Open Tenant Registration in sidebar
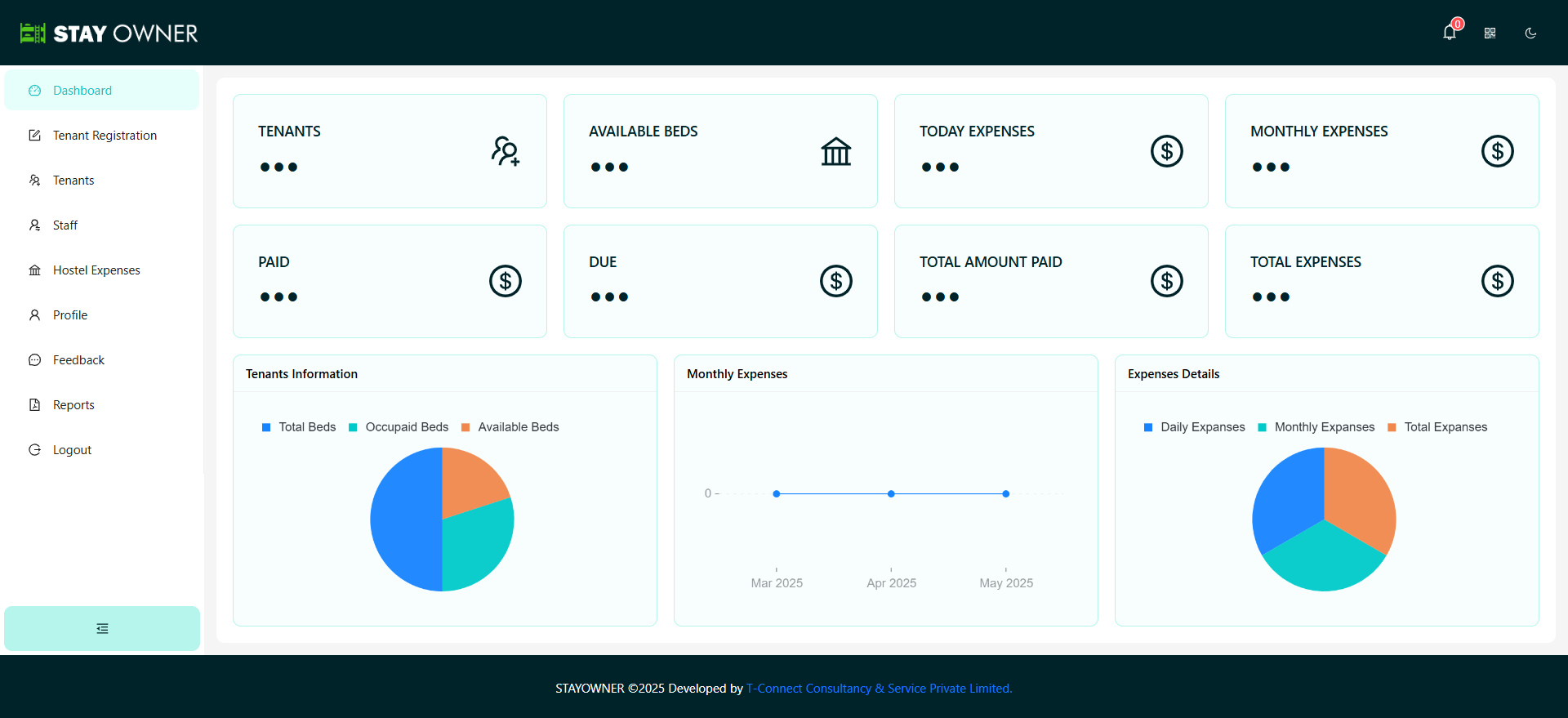This screenshot has height=718, width=1568. point(105,136)
